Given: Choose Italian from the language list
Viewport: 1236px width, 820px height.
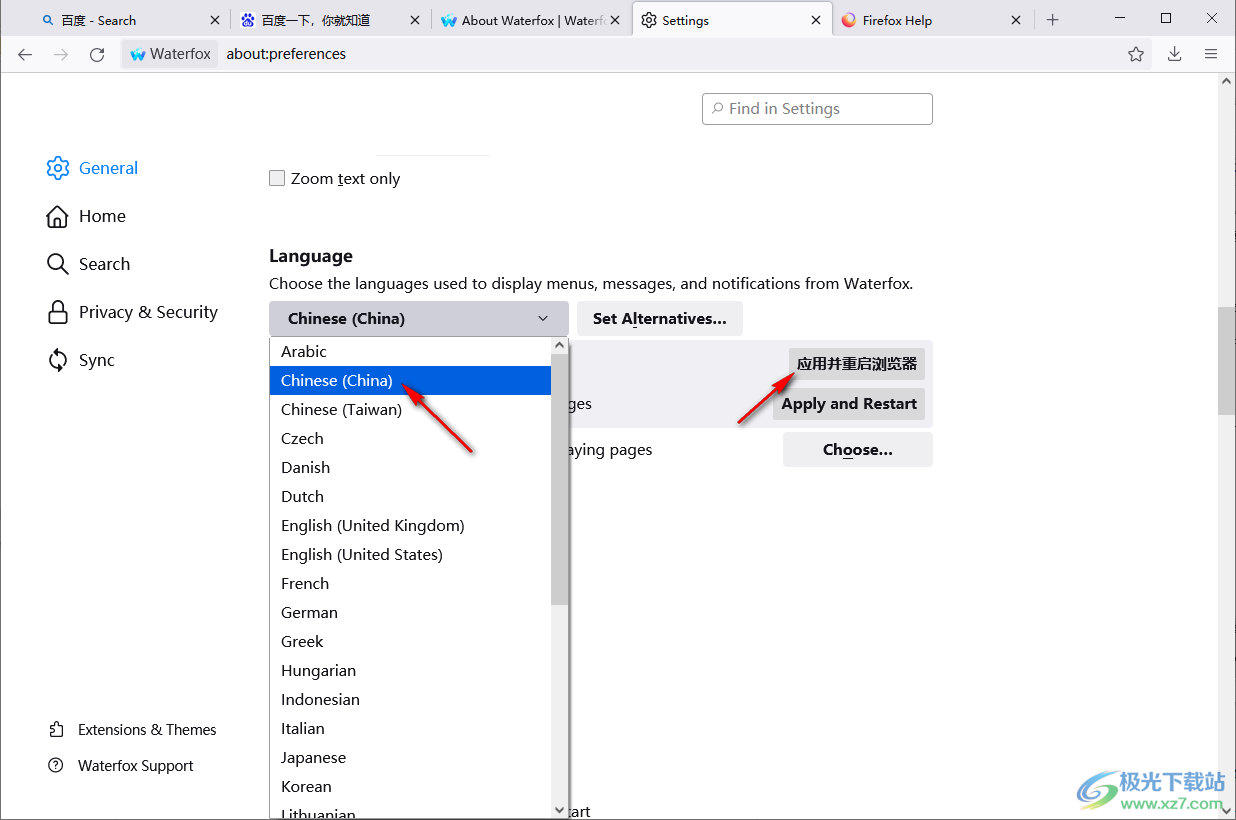Looking at the screenshot, I should click(410, 728).
